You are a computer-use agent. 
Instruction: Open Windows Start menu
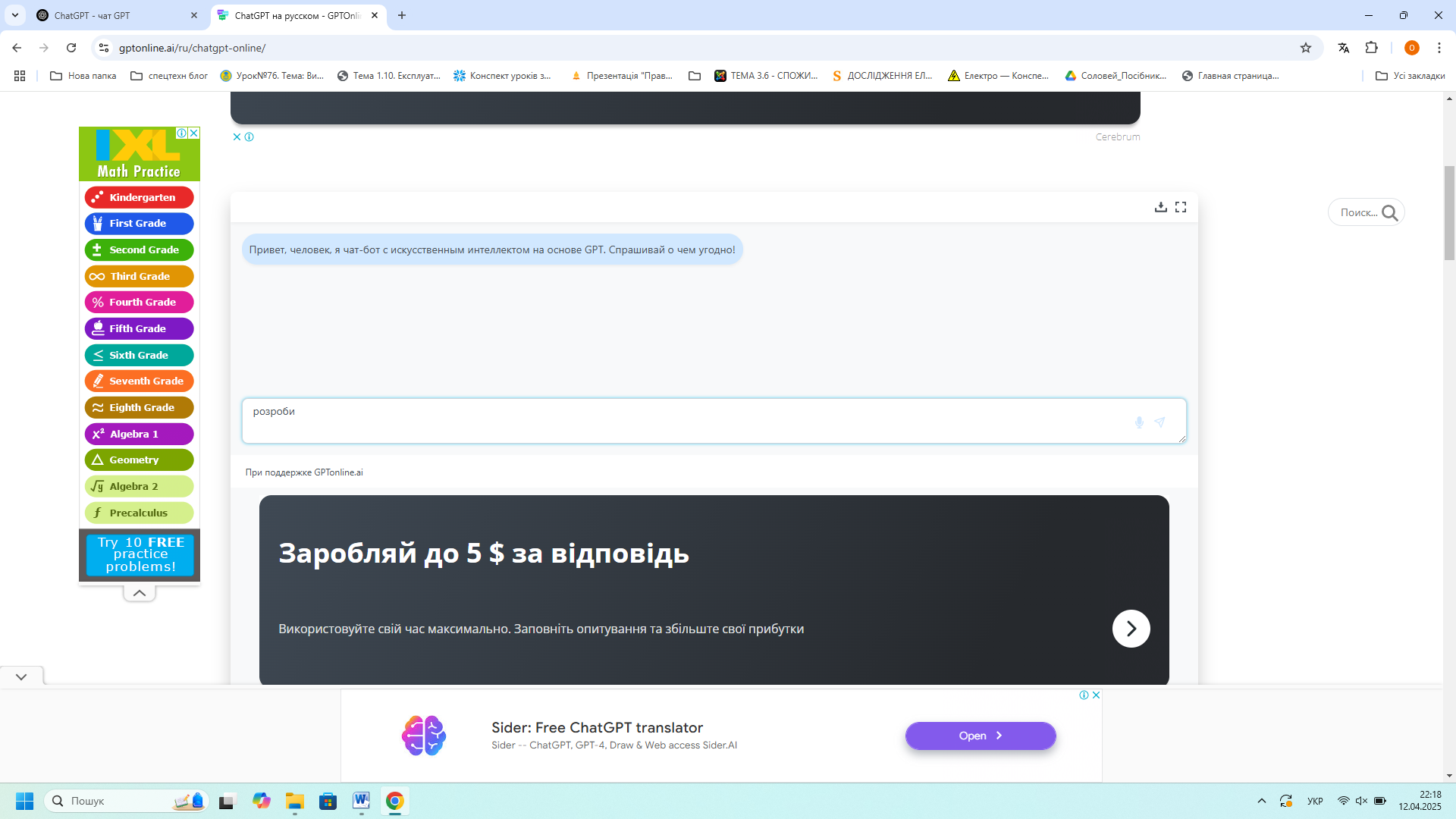pos(24,801)
